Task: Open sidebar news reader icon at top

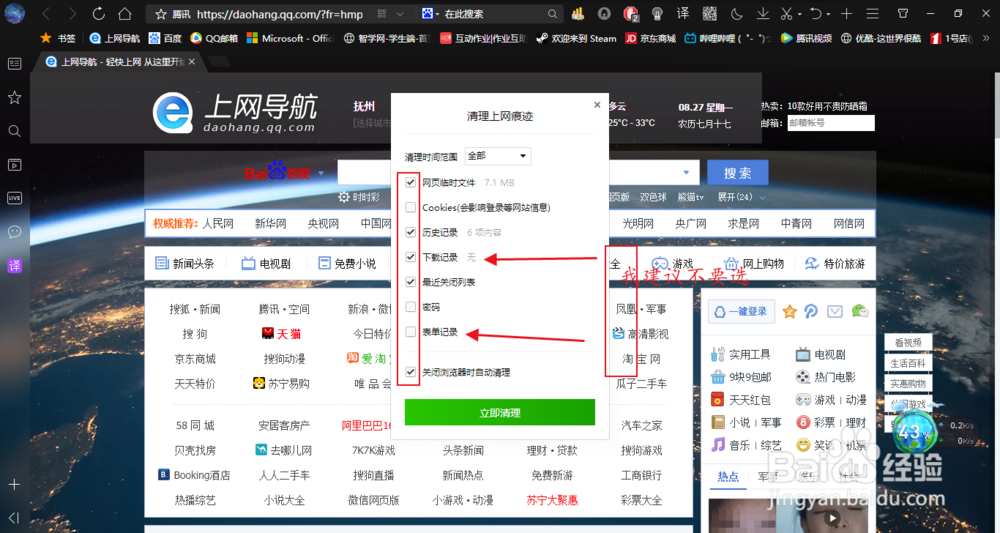Action: [x=14, y=63]
